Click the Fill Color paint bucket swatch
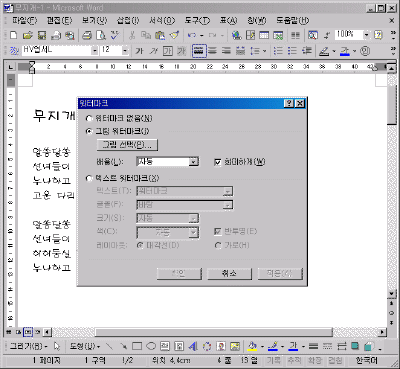Image resolution: width=400 pixels, height=369 pixels. pyautogui.click(x=252, y=347)
